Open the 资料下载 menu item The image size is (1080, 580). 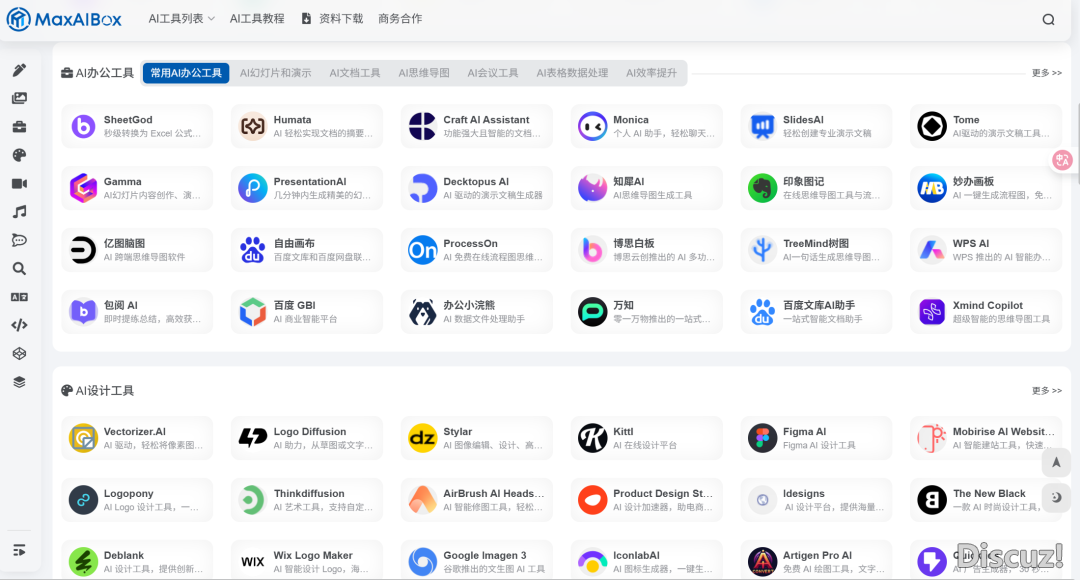point(333,19)
